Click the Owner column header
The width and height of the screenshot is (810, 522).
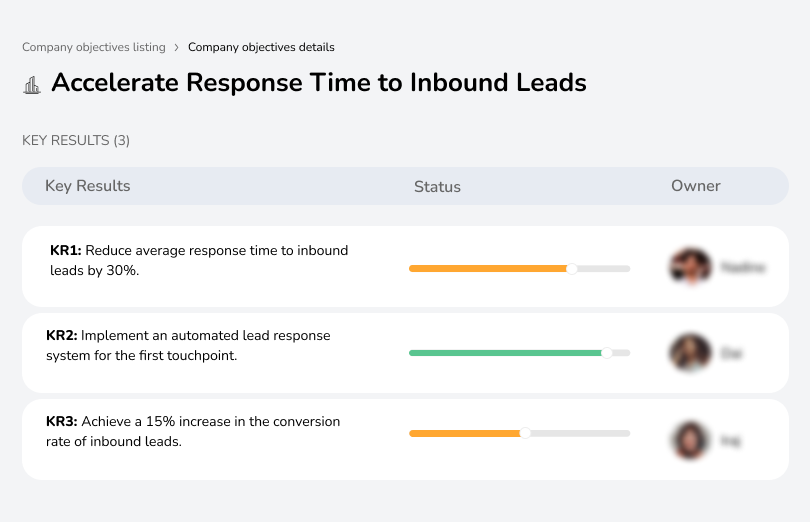click(695, 186)
